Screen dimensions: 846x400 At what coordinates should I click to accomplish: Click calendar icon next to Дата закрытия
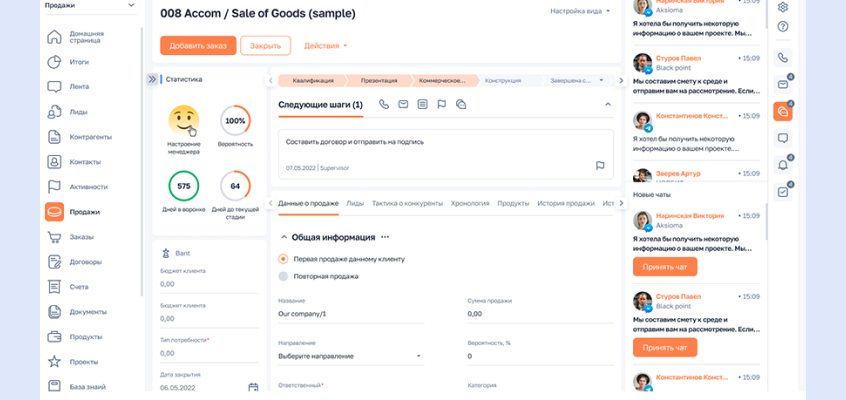pyautogui.click(x=253, y=387)
